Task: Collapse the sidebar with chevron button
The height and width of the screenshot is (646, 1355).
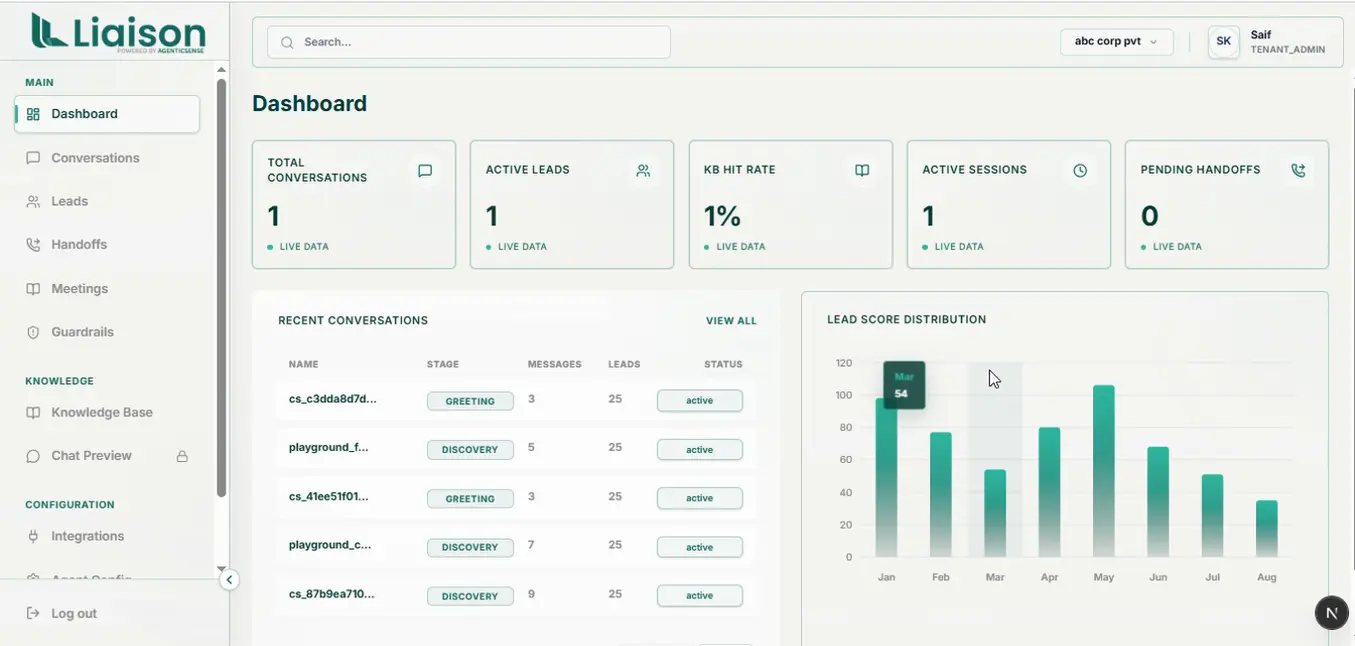Action: coord(229,579)
